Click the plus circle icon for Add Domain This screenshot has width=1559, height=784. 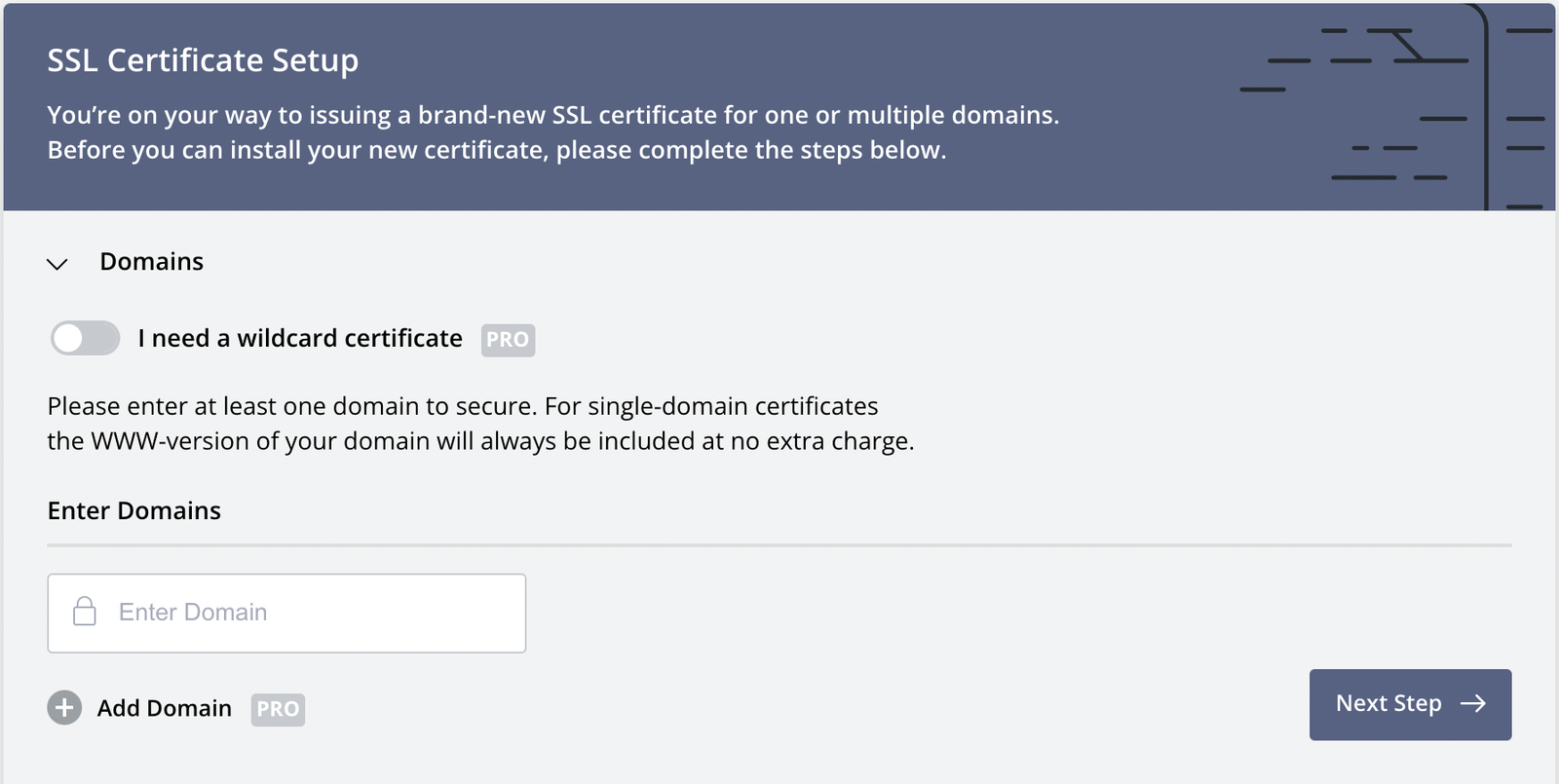(x=64, y=708)
